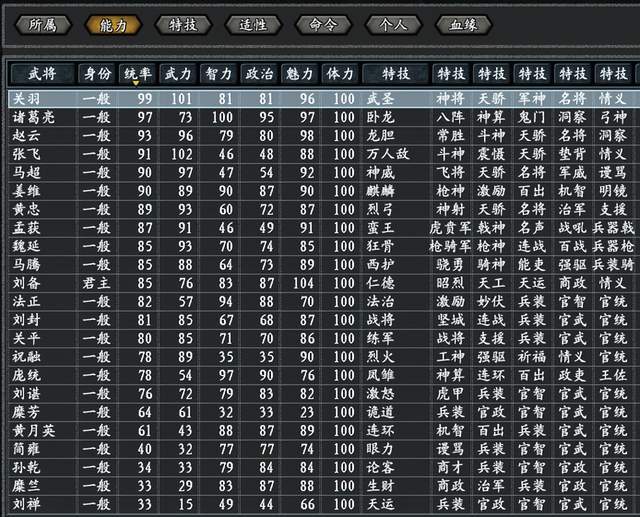Click the 魅力 column header
This screenshot has width=640, height=517.
(299, 74)
